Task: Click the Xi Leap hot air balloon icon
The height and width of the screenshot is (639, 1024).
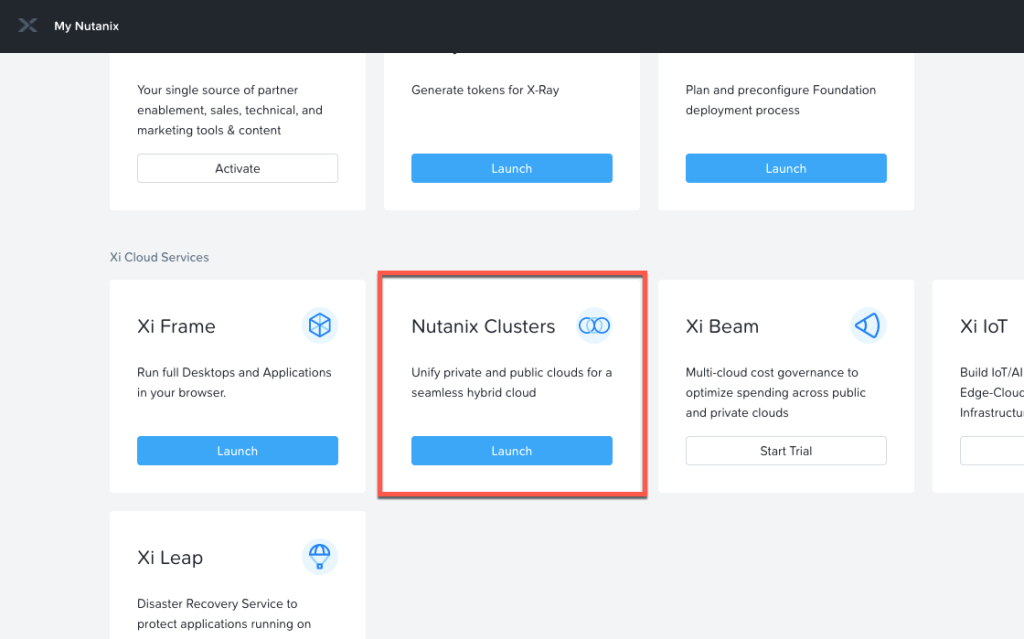Action: pos(320,557)
